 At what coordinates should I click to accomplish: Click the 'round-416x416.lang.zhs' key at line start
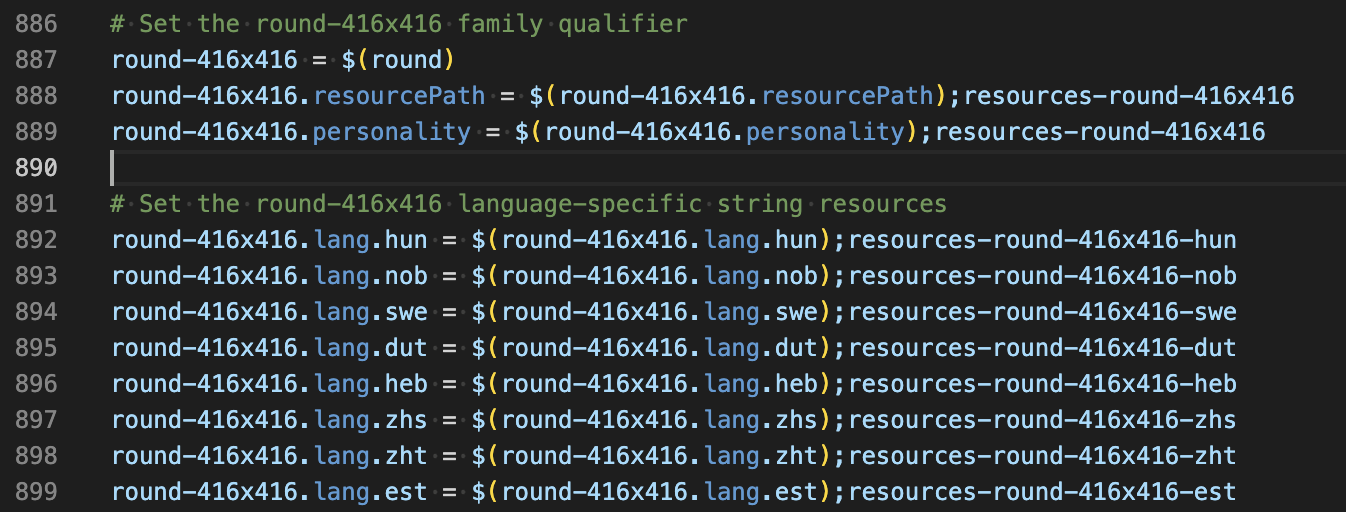[270, 420]
